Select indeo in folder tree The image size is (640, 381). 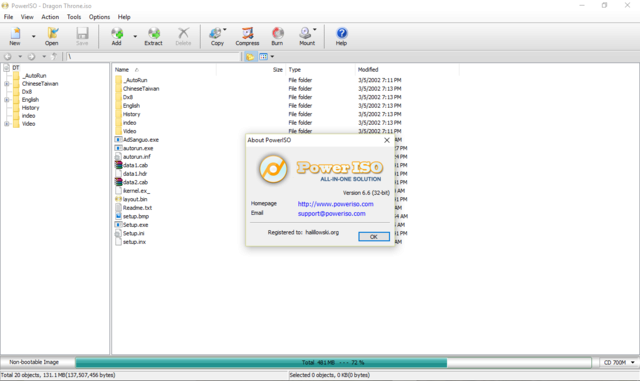pyautogui.click(x=29, y=116)
